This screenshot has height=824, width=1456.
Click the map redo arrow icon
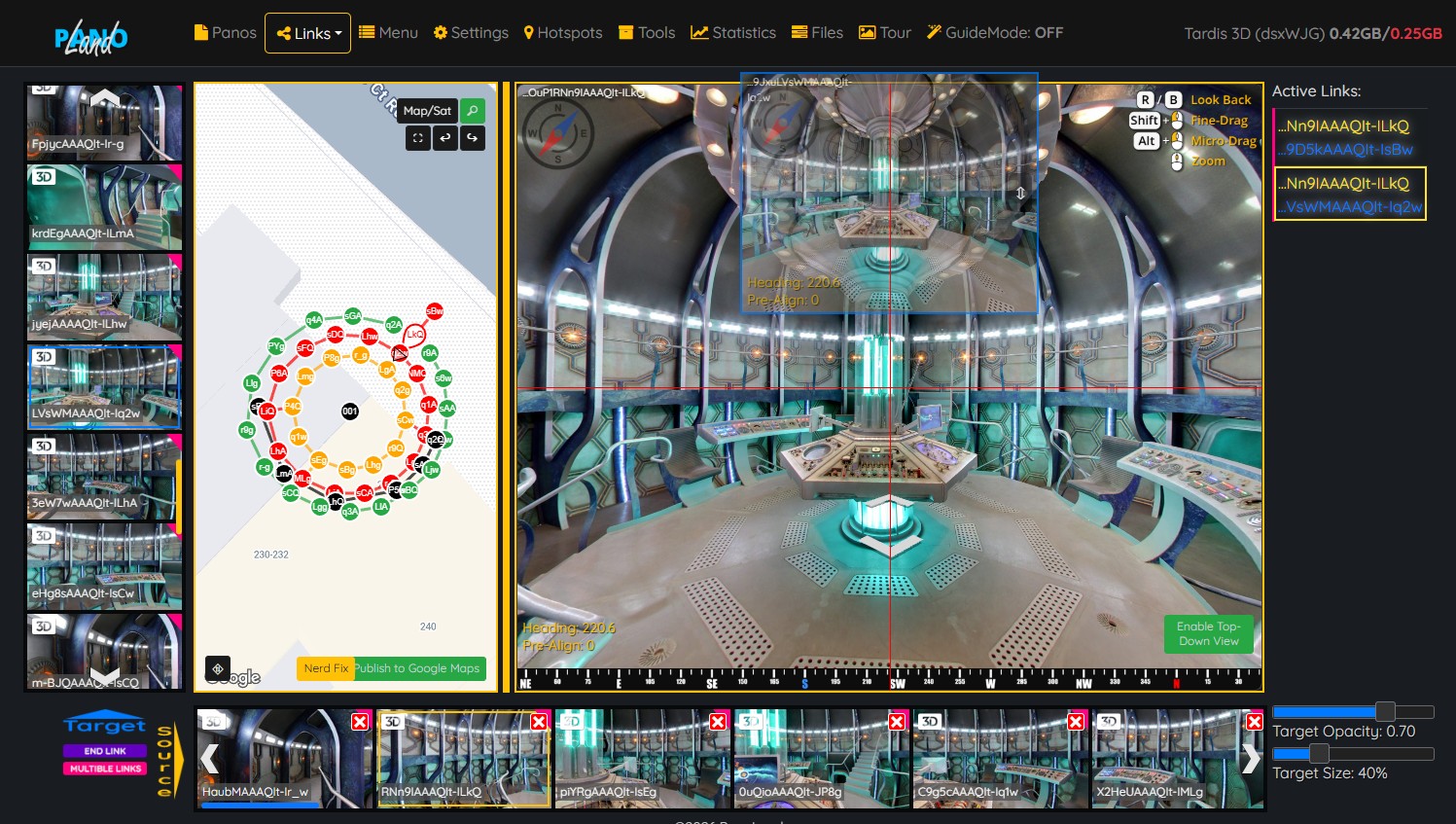coord(473,138)
